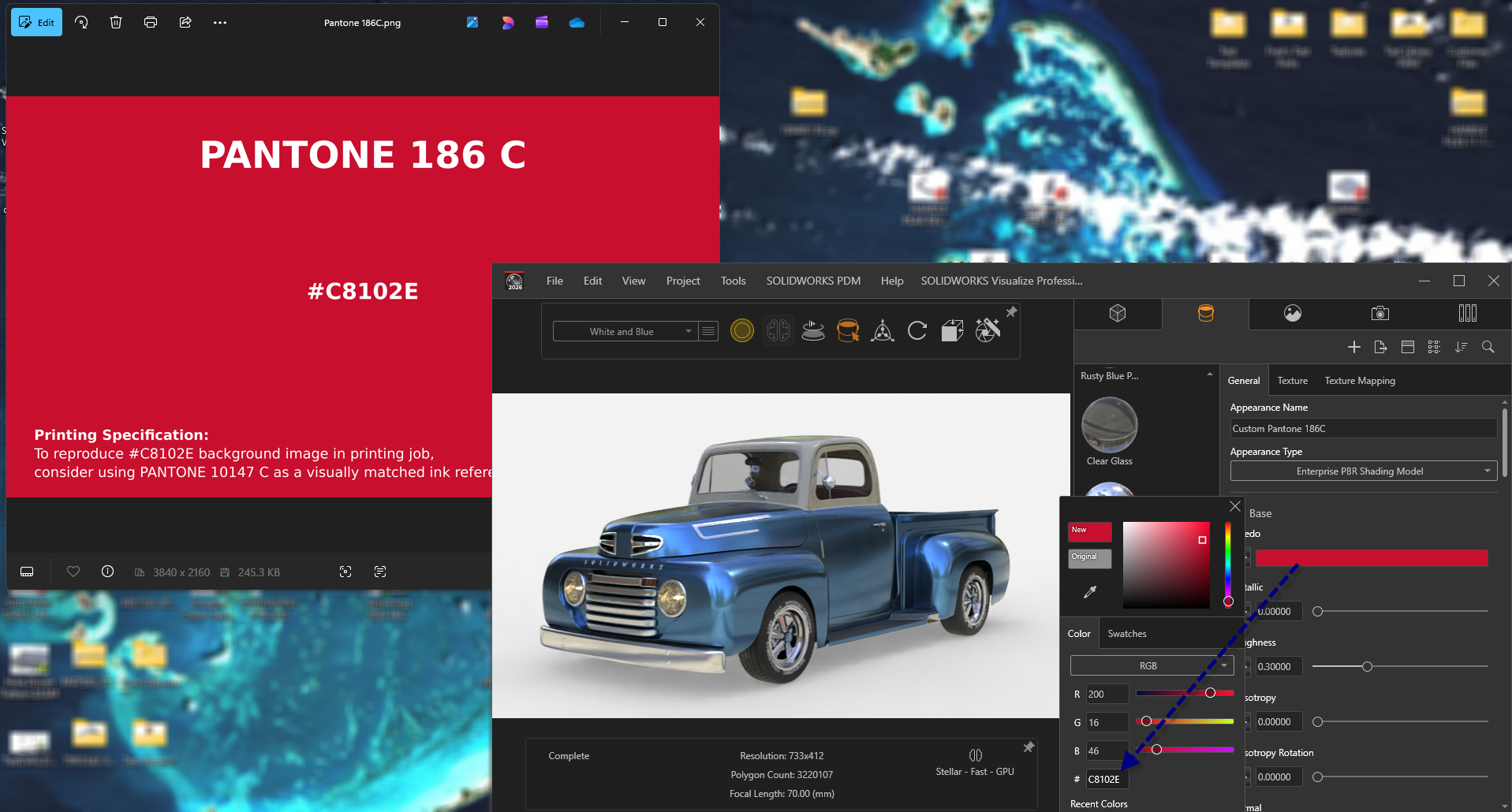Screen dimensions: 1512x812
Task: Click the cube with arrow toolbar icon
Action: (x=952, y=331)
